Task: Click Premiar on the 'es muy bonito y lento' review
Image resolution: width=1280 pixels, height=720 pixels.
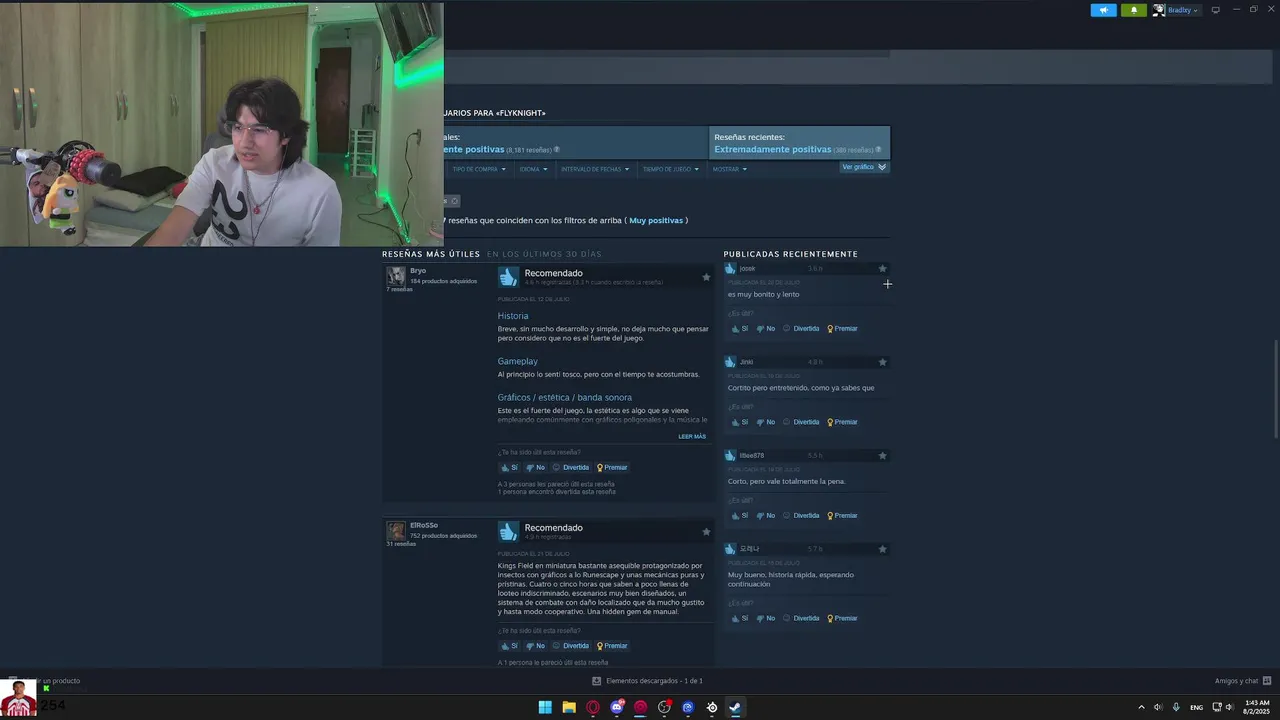Action: click(x=842, y=328)
